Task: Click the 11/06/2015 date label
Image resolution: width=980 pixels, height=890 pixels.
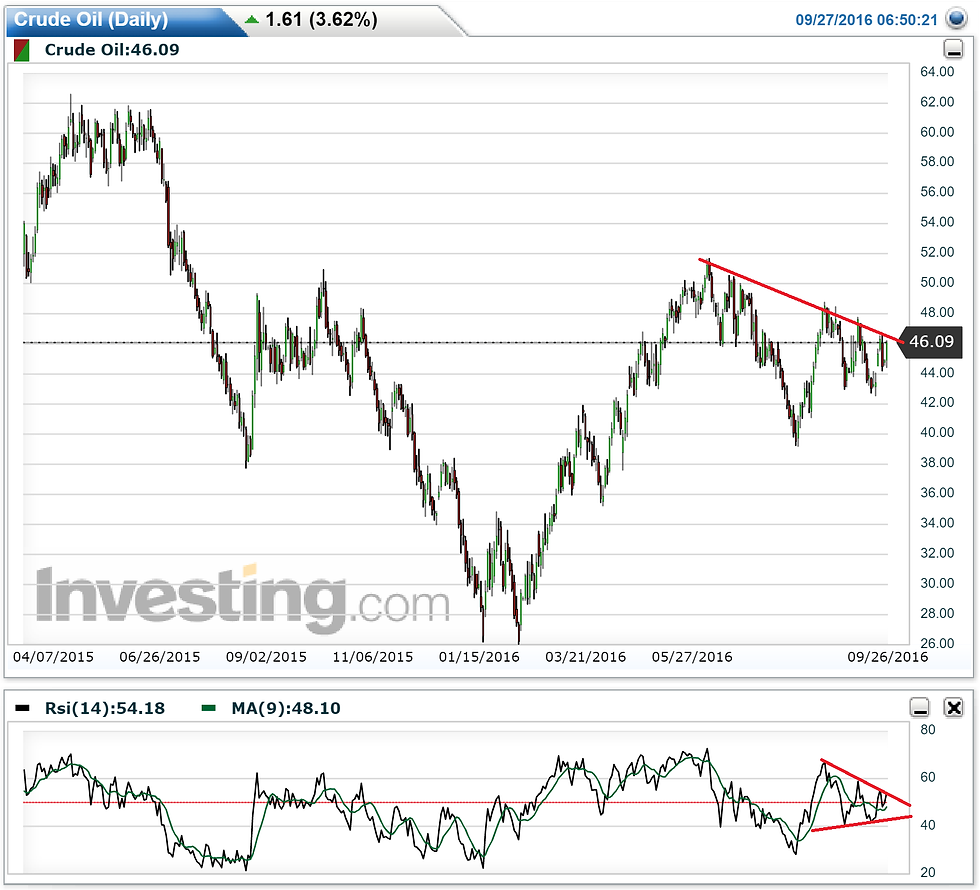Action: [372, 657]
